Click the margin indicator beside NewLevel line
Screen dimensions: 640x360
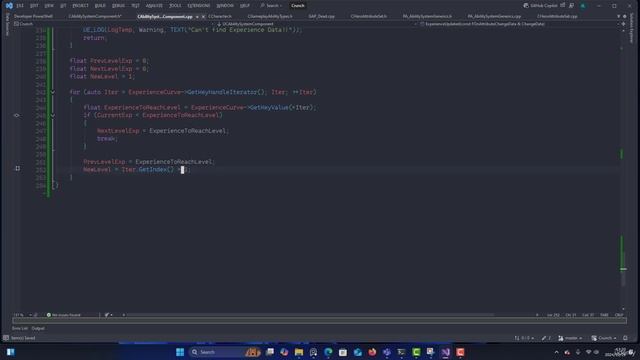tap(18, 168)
